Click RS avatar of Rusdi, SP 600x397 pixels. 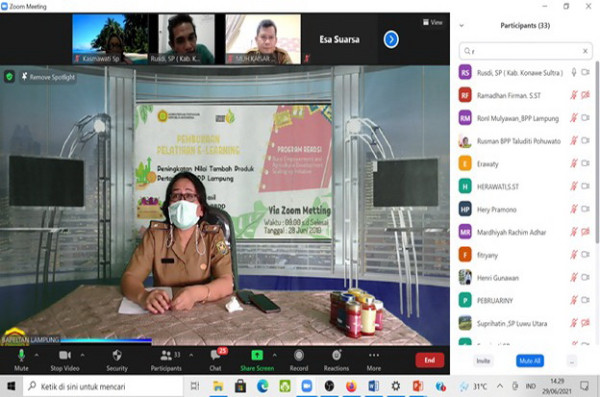coord(465,72)
